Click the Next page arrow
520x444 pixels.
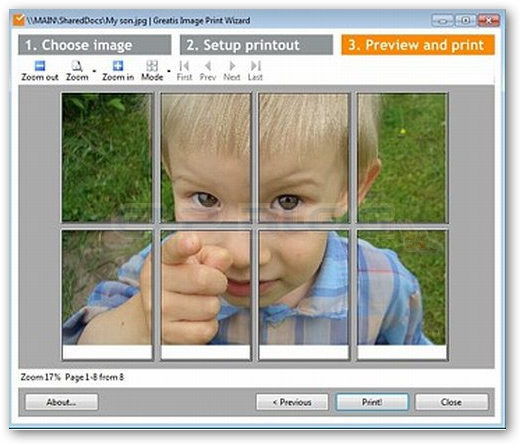click(232, 66)
